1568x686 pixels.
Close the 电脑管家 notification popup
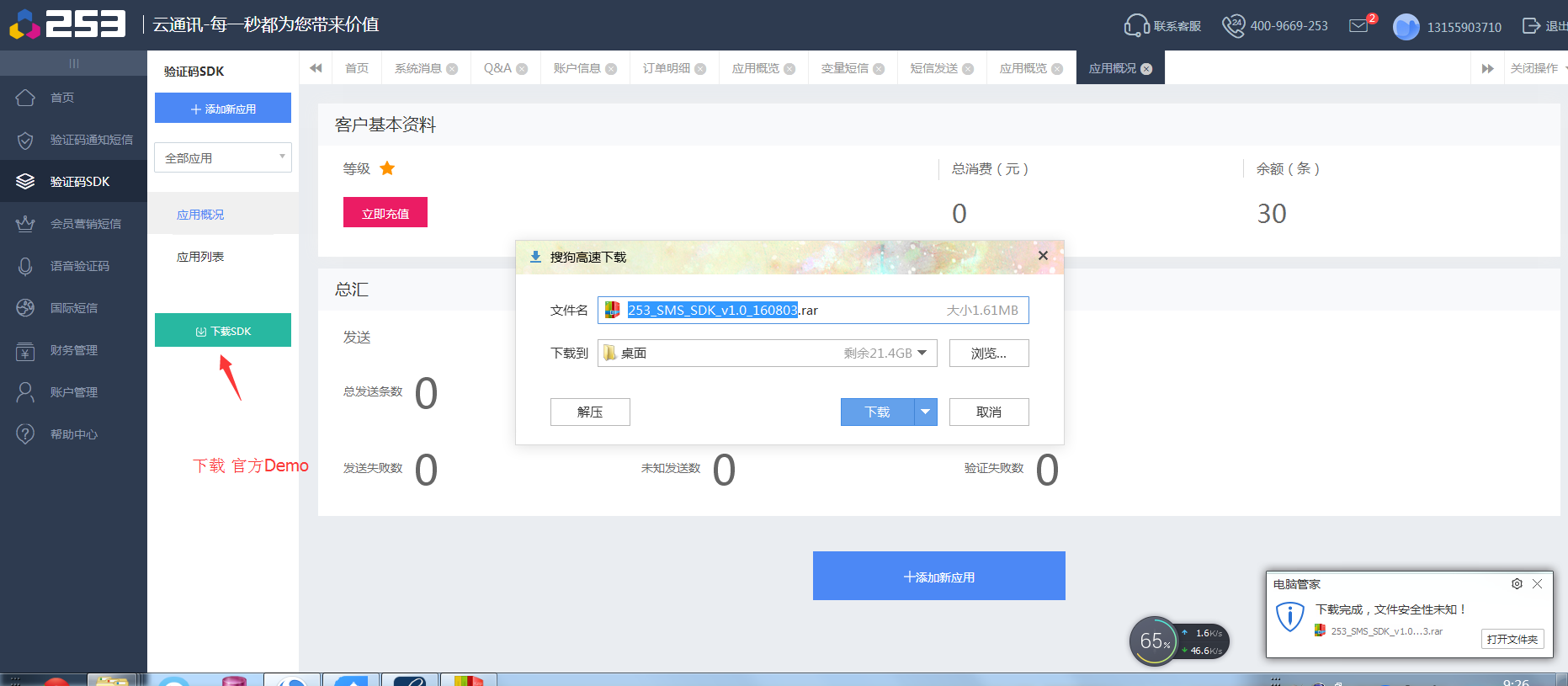pos(1537,583)
